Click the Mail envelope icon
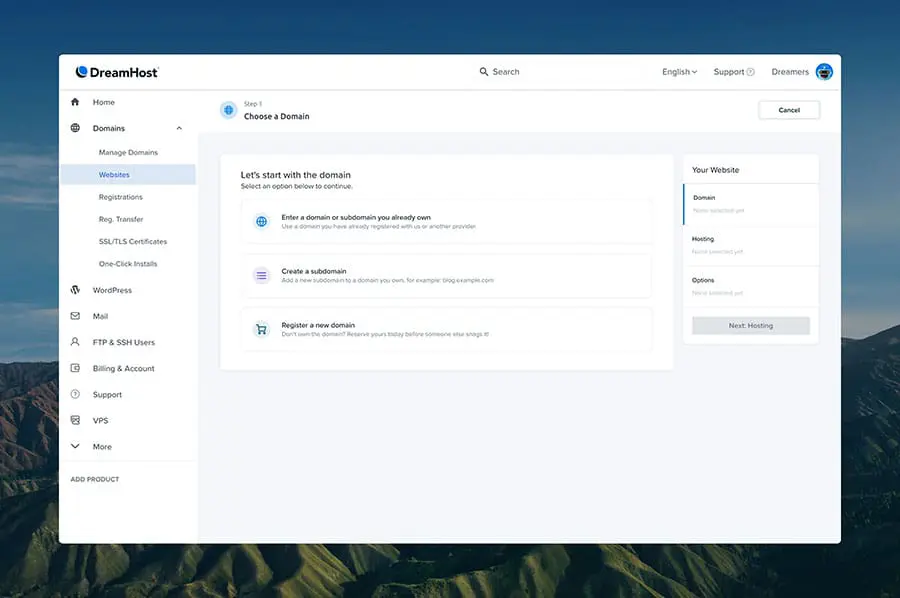 coord(75,316)
